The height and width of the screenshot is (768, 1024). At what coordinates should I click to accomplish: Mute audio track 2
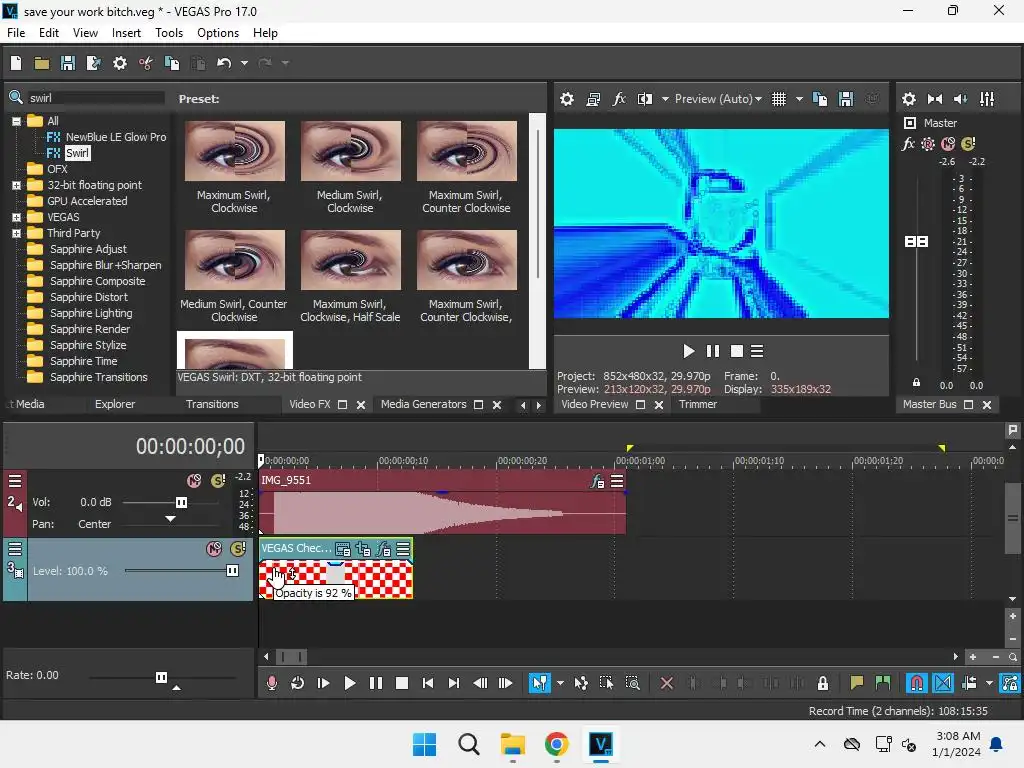[194, 481]
